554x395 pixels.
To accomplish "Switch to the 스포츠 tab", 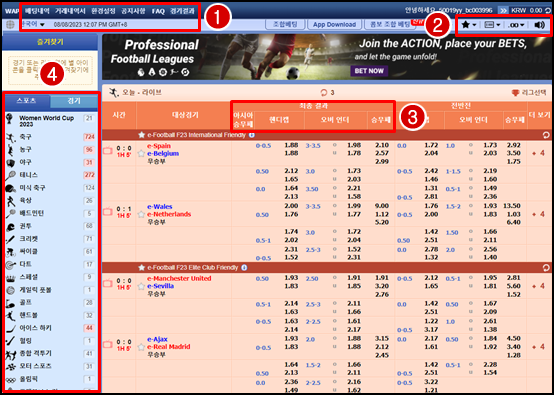I will click(x=26, y=101).
